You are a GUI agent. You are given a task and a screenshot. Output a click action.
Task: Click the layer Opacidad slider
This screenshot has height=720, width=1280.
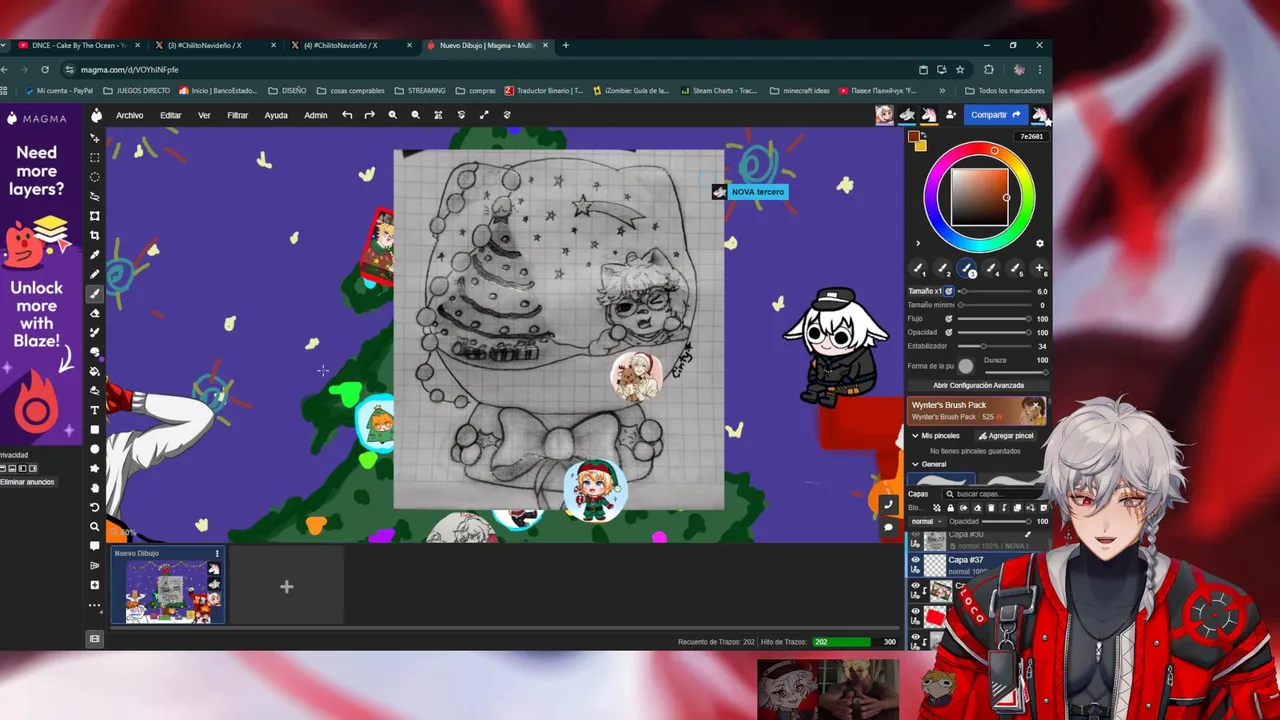(x=1006, y=521)
